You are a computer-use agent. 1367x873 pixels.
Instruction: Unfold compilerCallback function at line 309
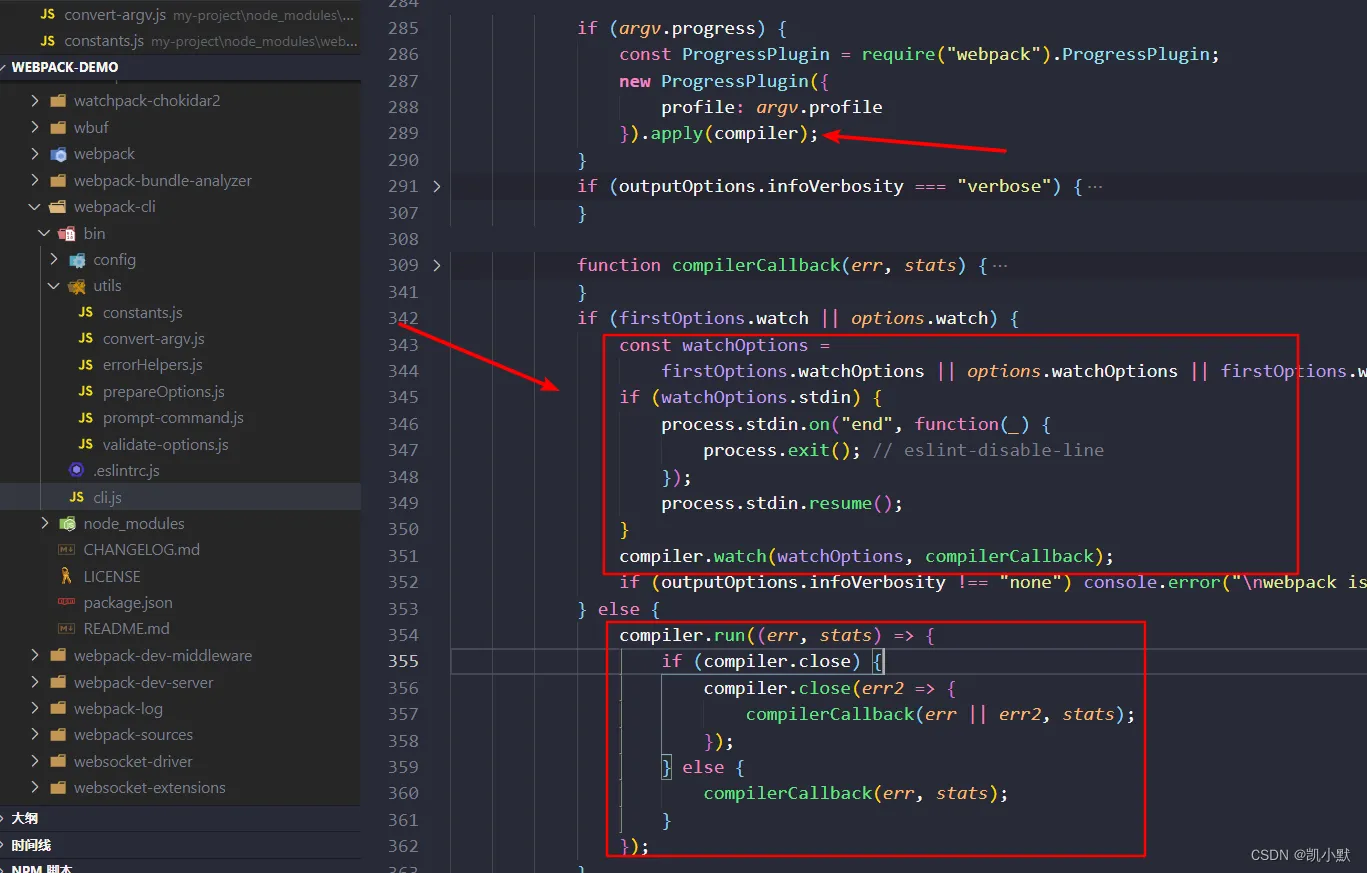click(436, 265)
